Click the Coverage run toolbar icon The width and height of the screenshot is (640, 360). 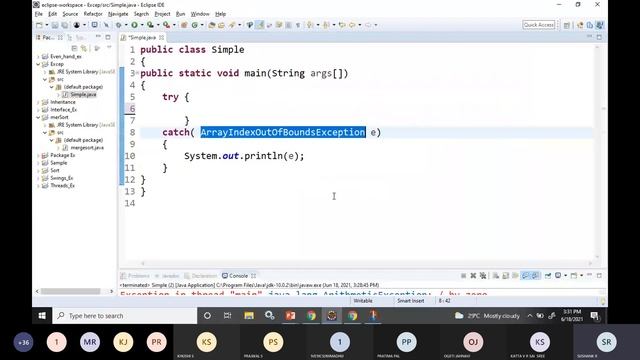pyautogui.click(x=150, y=25)
